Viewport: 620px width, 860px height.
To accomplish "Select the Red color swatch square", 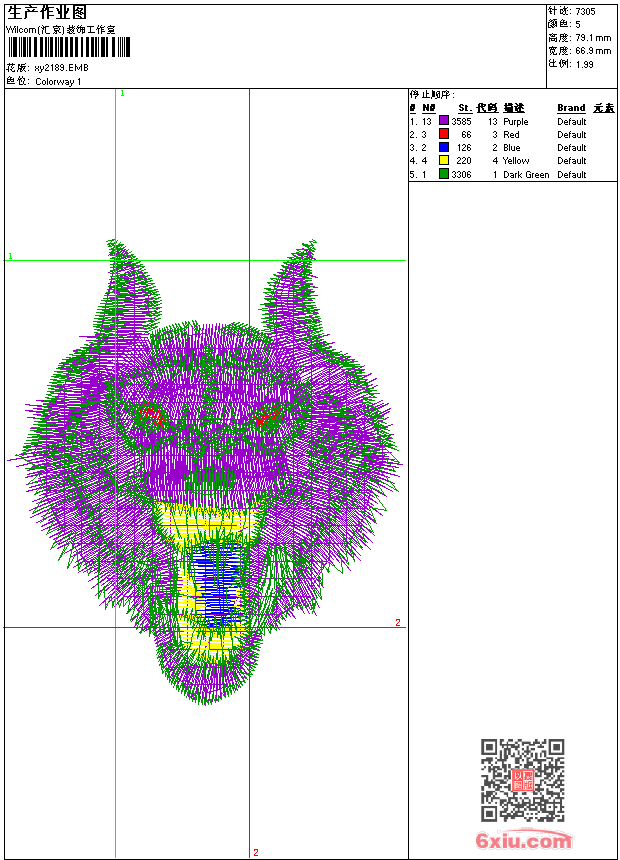I will pyautogui.click(x=444, y=134).
